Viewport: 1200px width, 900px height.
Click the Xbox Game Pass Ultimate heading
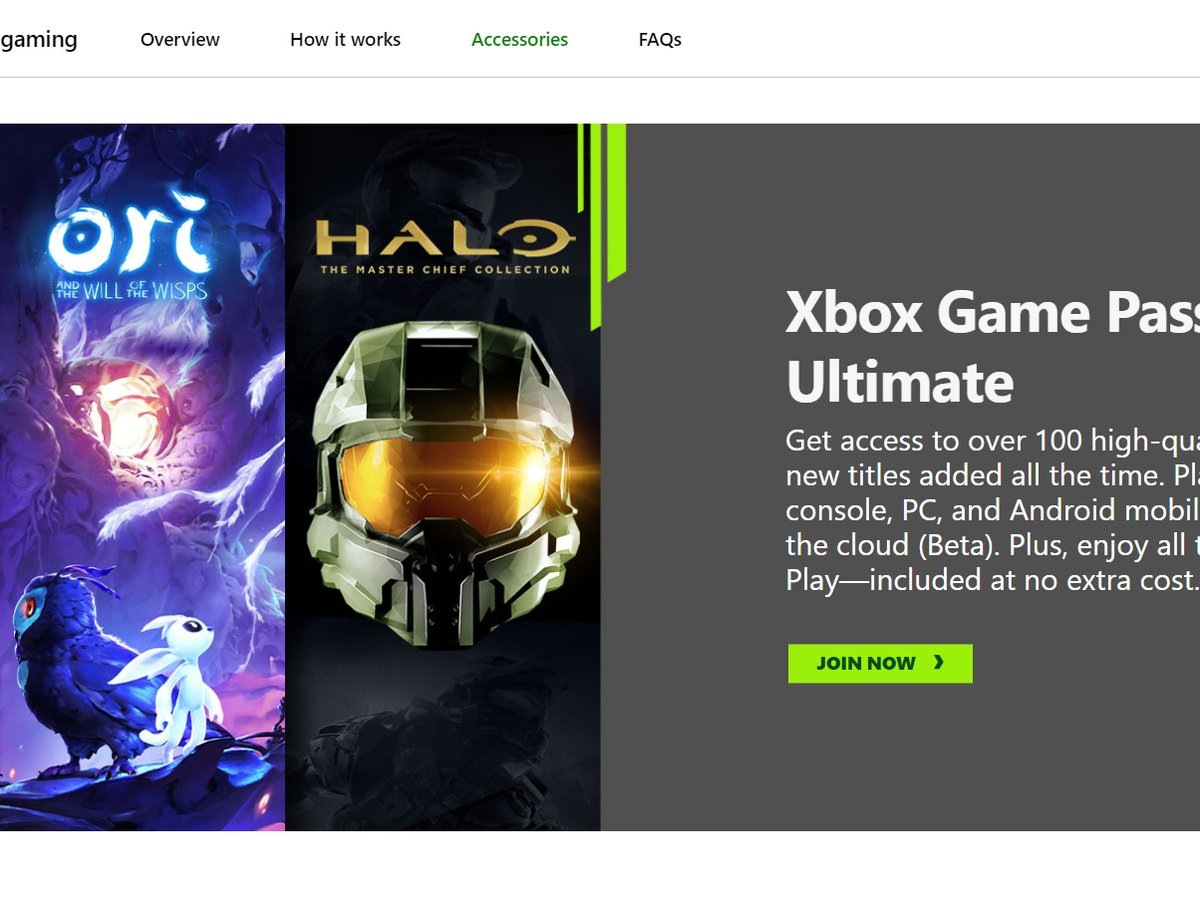pyautogui.click(x=990, y=347)
